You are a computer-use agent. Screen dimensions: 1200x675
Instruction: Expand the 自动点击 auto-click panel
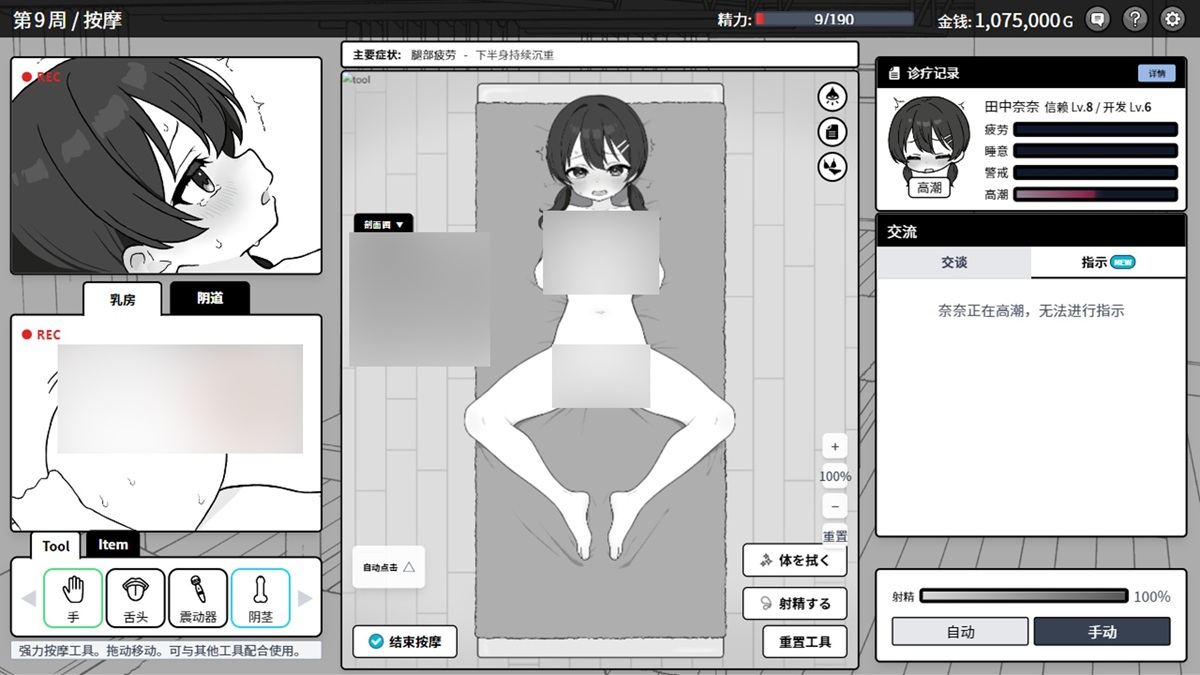[x=387, y=566]
